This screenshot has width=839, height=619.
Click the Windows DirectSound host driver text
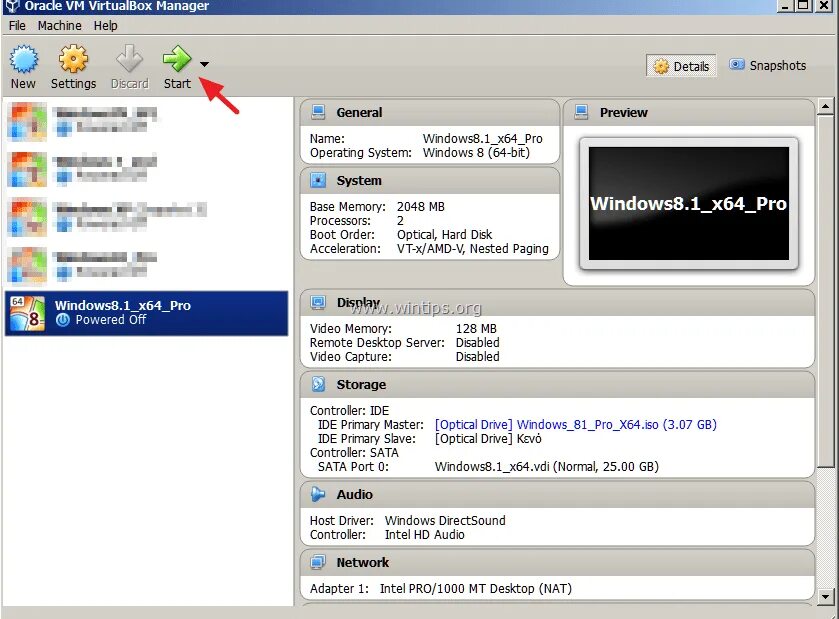tap(445, 521)
